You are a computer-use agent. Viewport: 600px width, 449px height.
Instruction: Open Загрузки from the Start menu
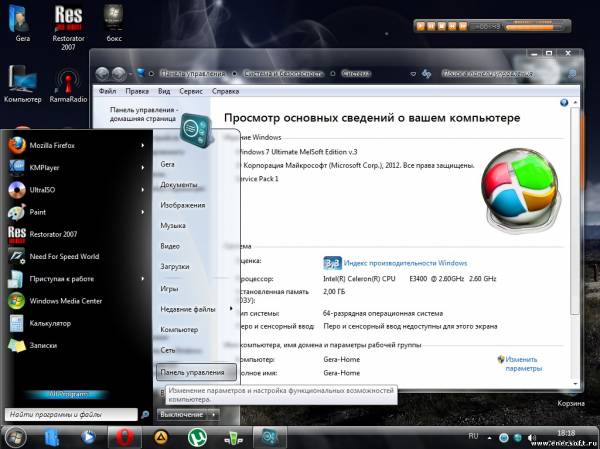174,266
